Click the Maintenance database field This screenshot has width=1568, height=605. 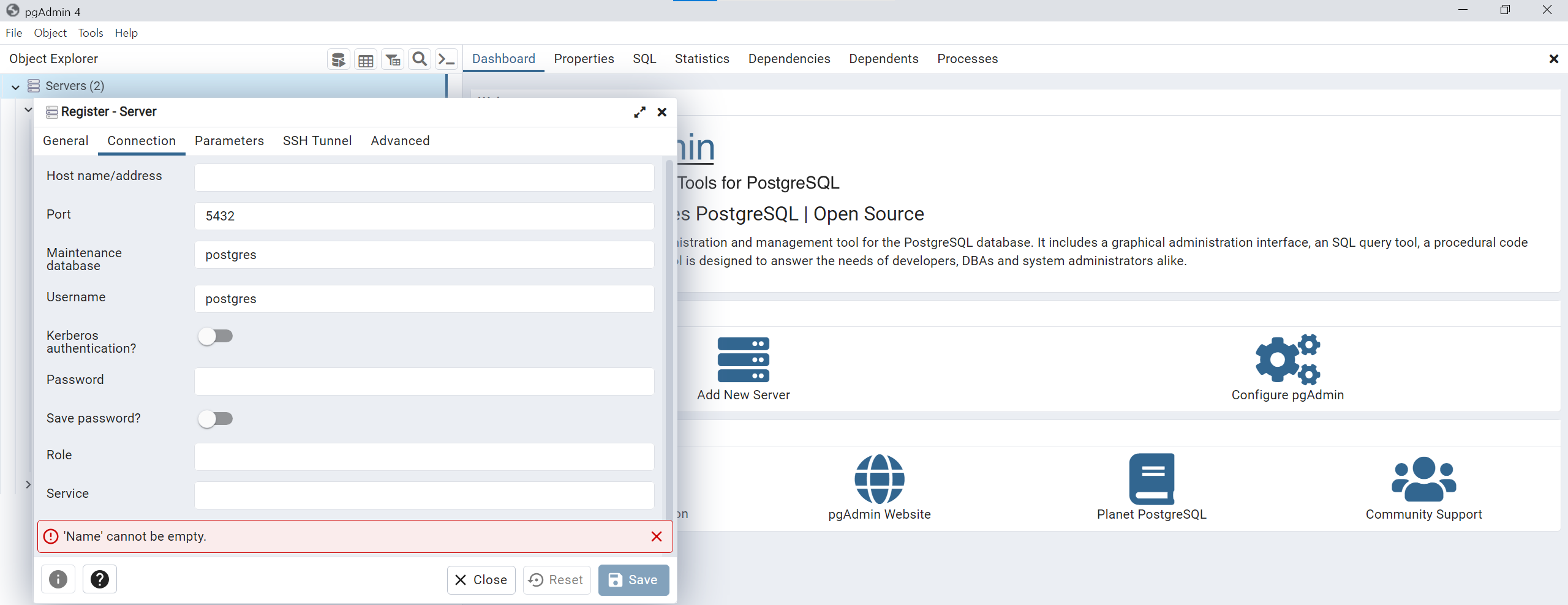point(424,255)
